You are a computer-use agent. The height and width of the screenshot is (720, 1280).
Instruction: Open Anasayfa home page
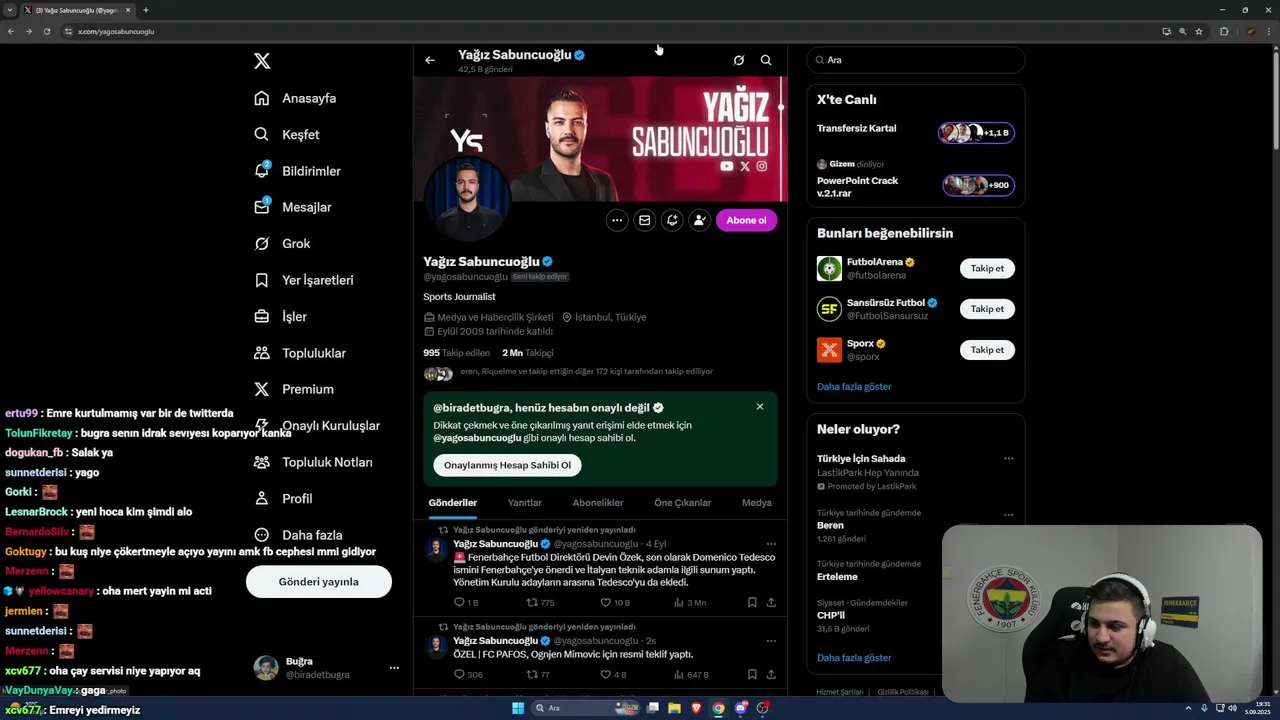click(x=295, y=98)
